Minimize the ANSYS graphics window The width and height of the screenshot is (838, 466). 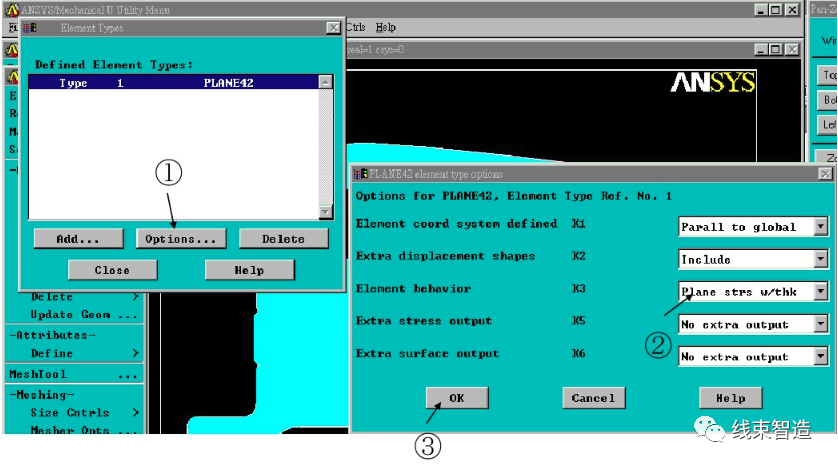click(761, 49)
